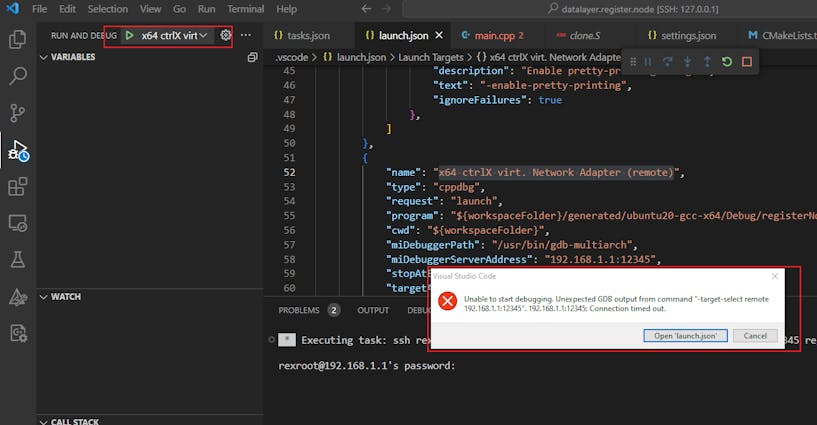
Task: Click the green Start Debugging play icon
Action: [129, 35]
